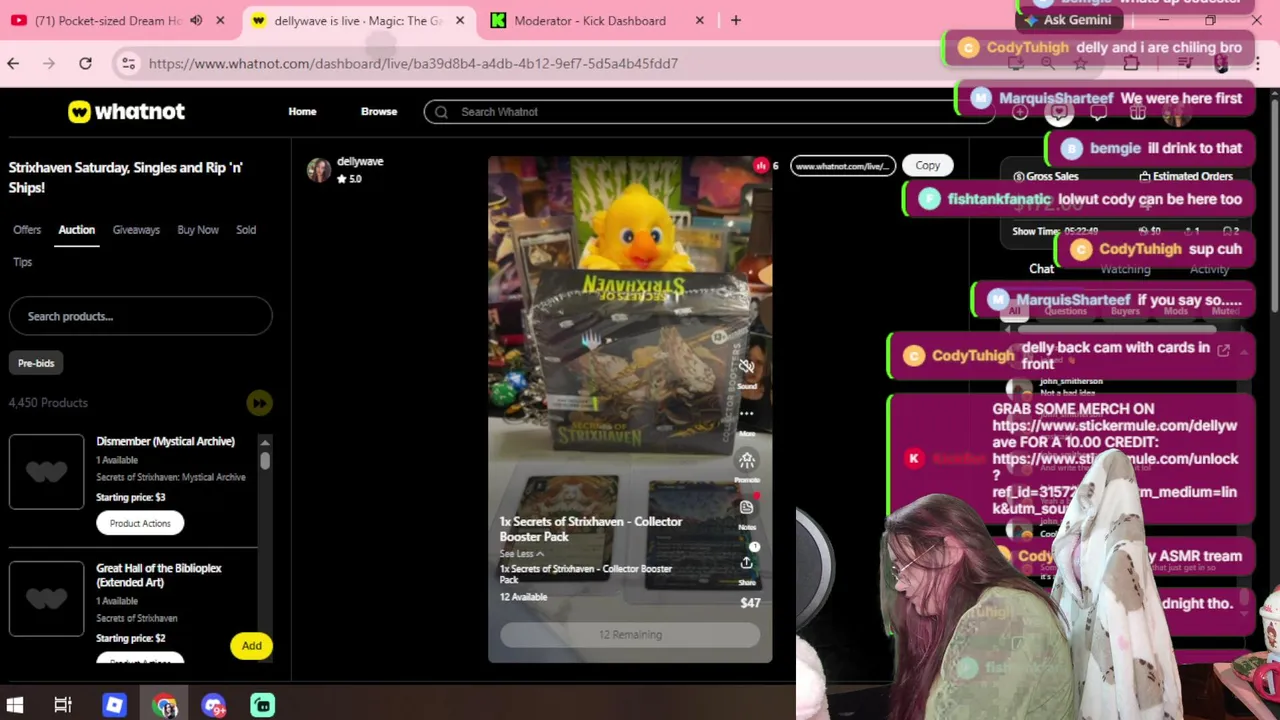Screen dimensions: 1280x720
Task: Open the Dismember (Mystical Archive) listing title
Action: pos(165,441)
